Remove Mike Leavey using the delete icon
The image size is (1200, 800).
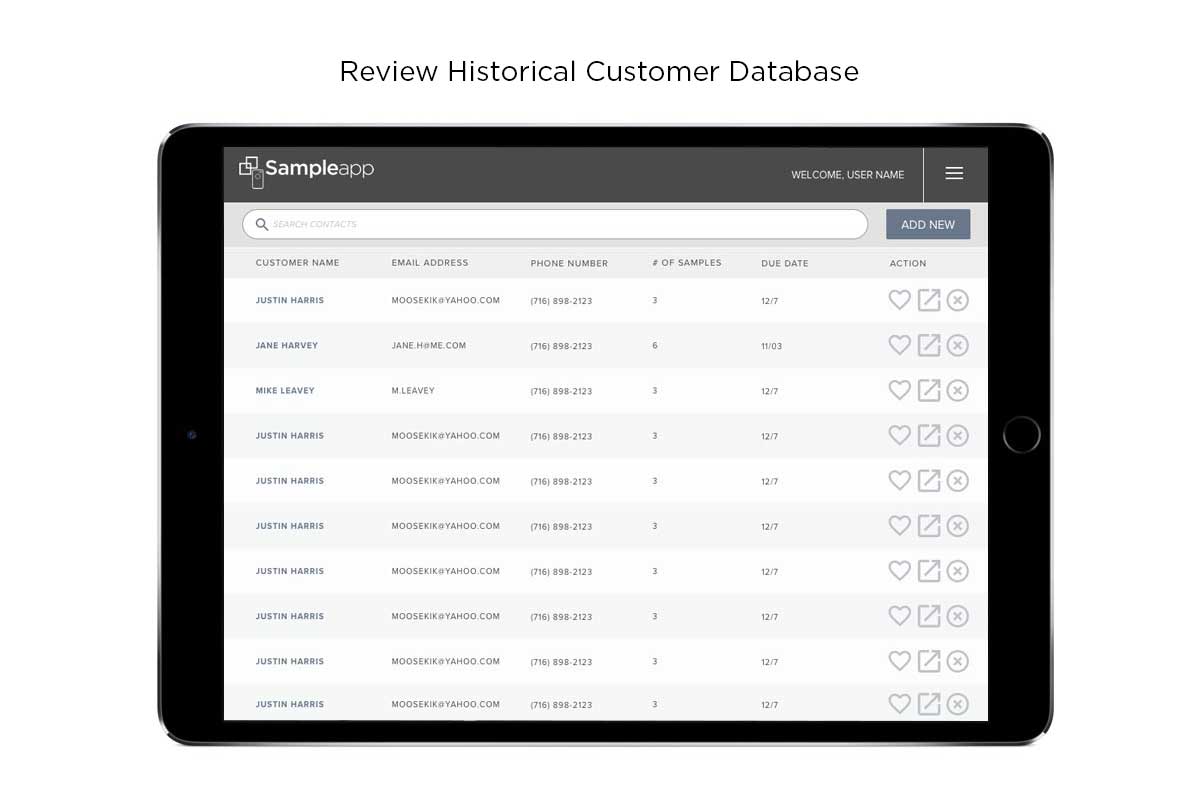click(x=957, y=390)
